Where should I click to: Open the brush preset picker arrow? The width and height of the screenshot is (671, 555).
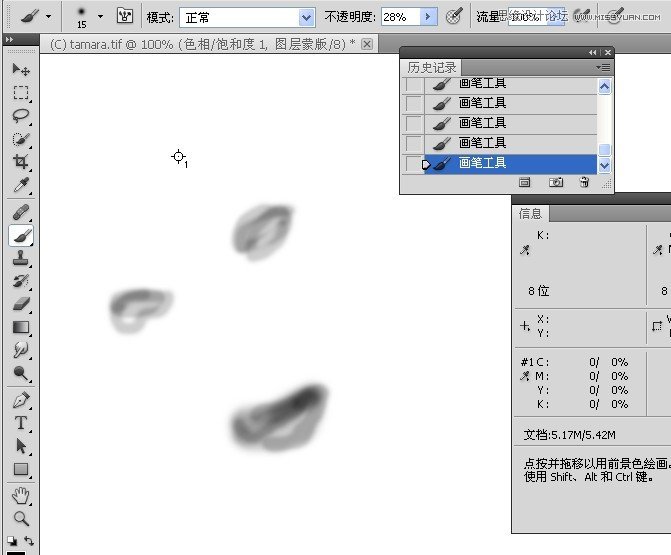point(100,17)
